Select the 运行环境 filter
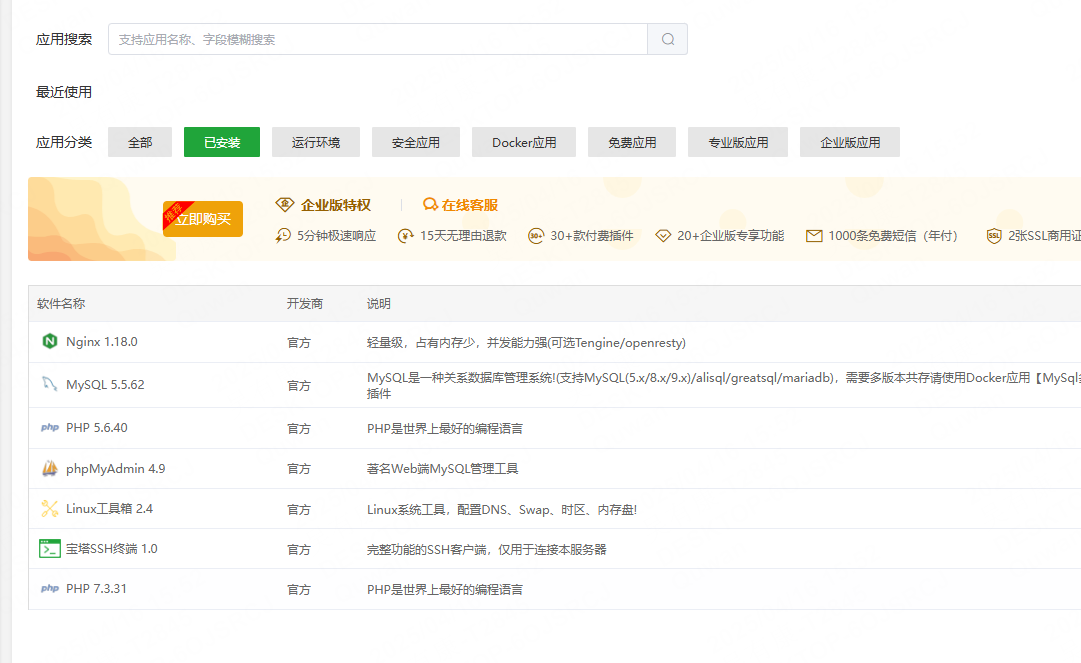1081x663 pixels. coord(315,141)
